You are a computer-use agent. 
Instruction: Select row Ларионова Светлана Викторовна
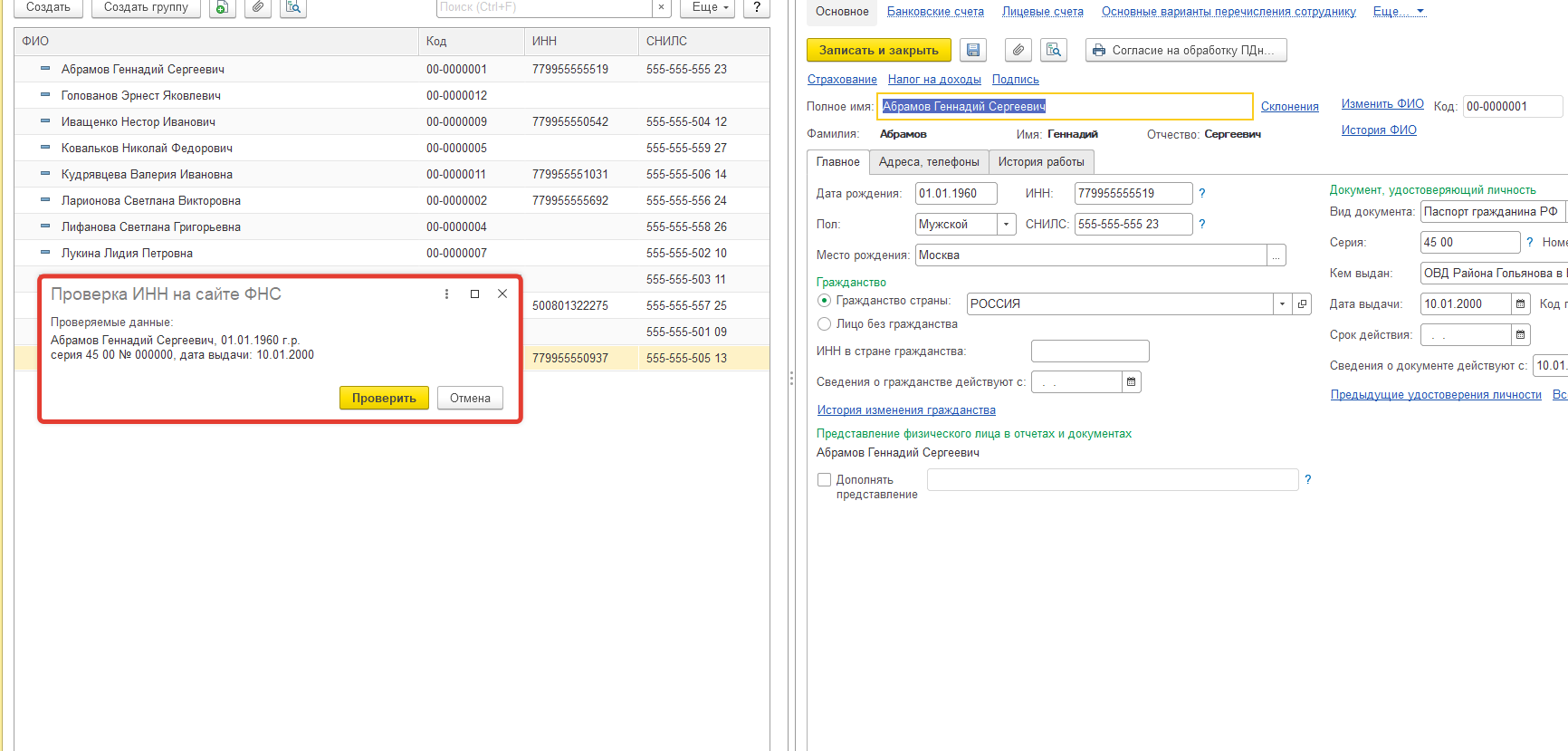(x=391, y=200)
